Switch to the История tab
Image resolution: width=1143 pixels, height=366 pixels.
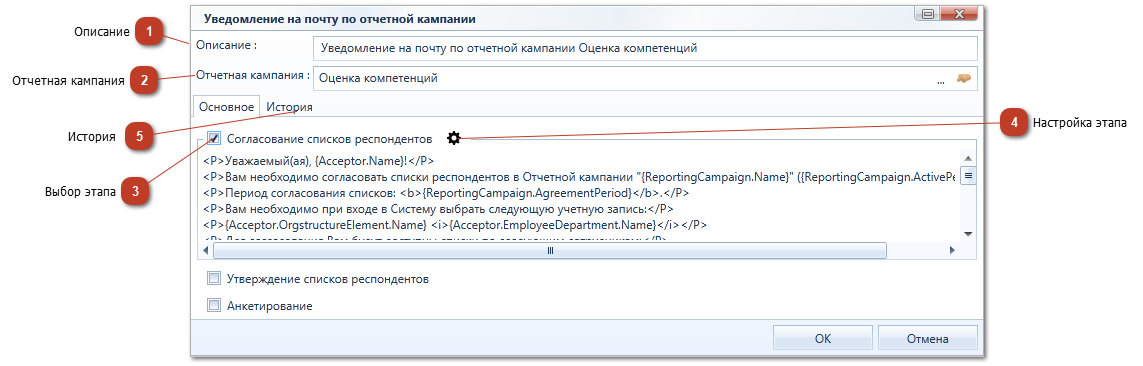pos(289,106)
